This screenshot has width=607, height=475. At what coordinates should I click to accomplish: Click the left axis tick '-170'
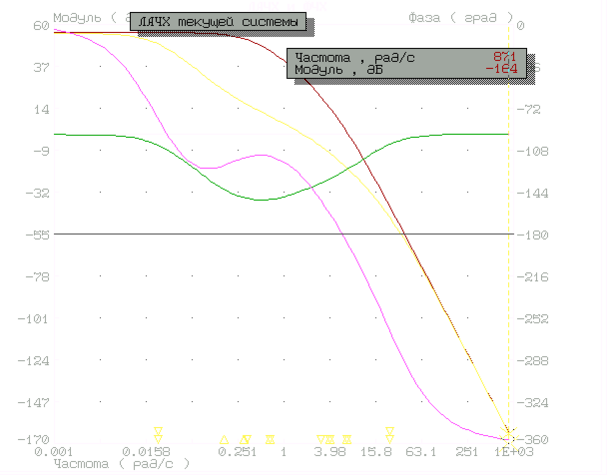[x=33, y=440]
